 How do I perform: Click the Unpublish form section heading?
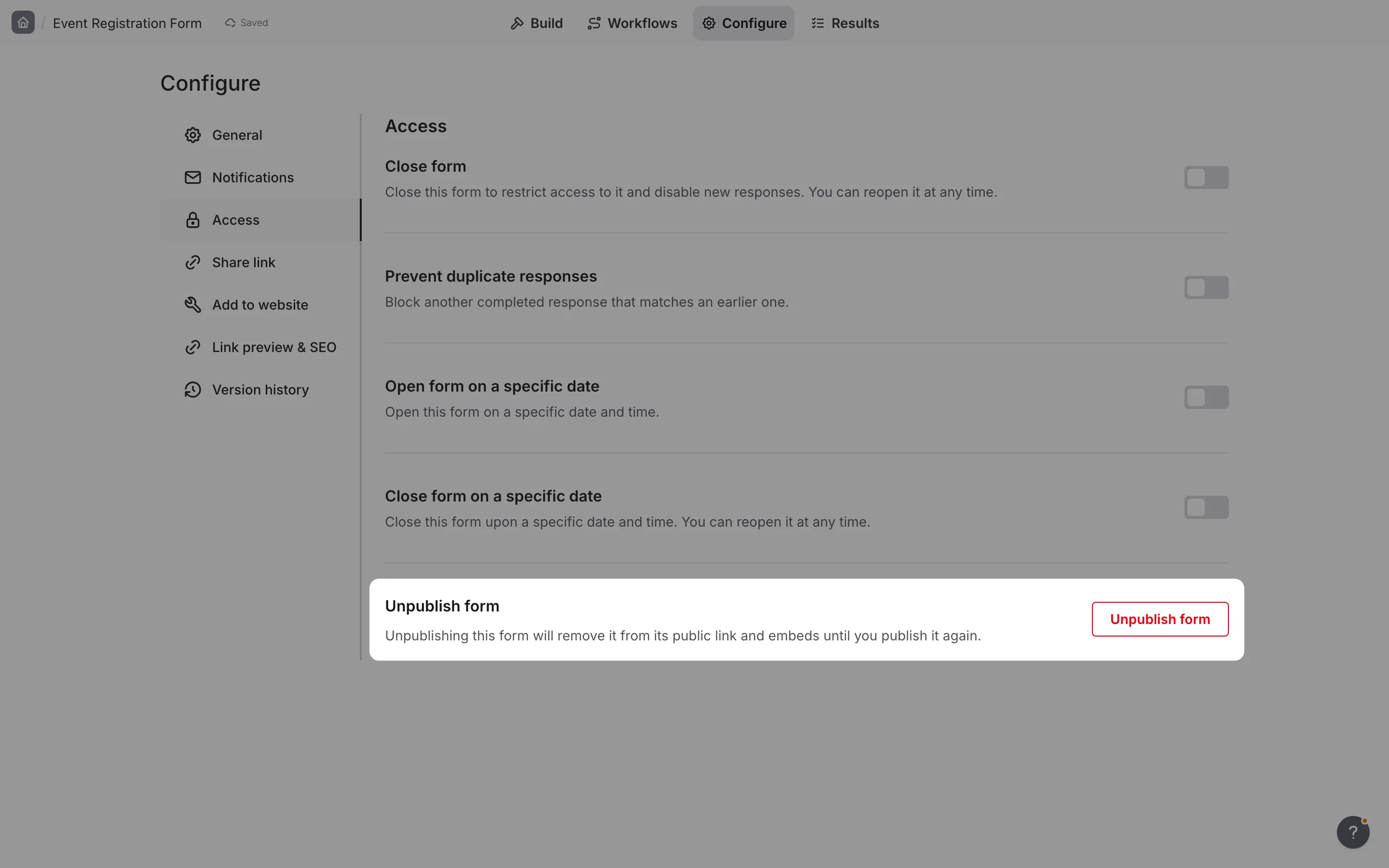click(442, 606)
